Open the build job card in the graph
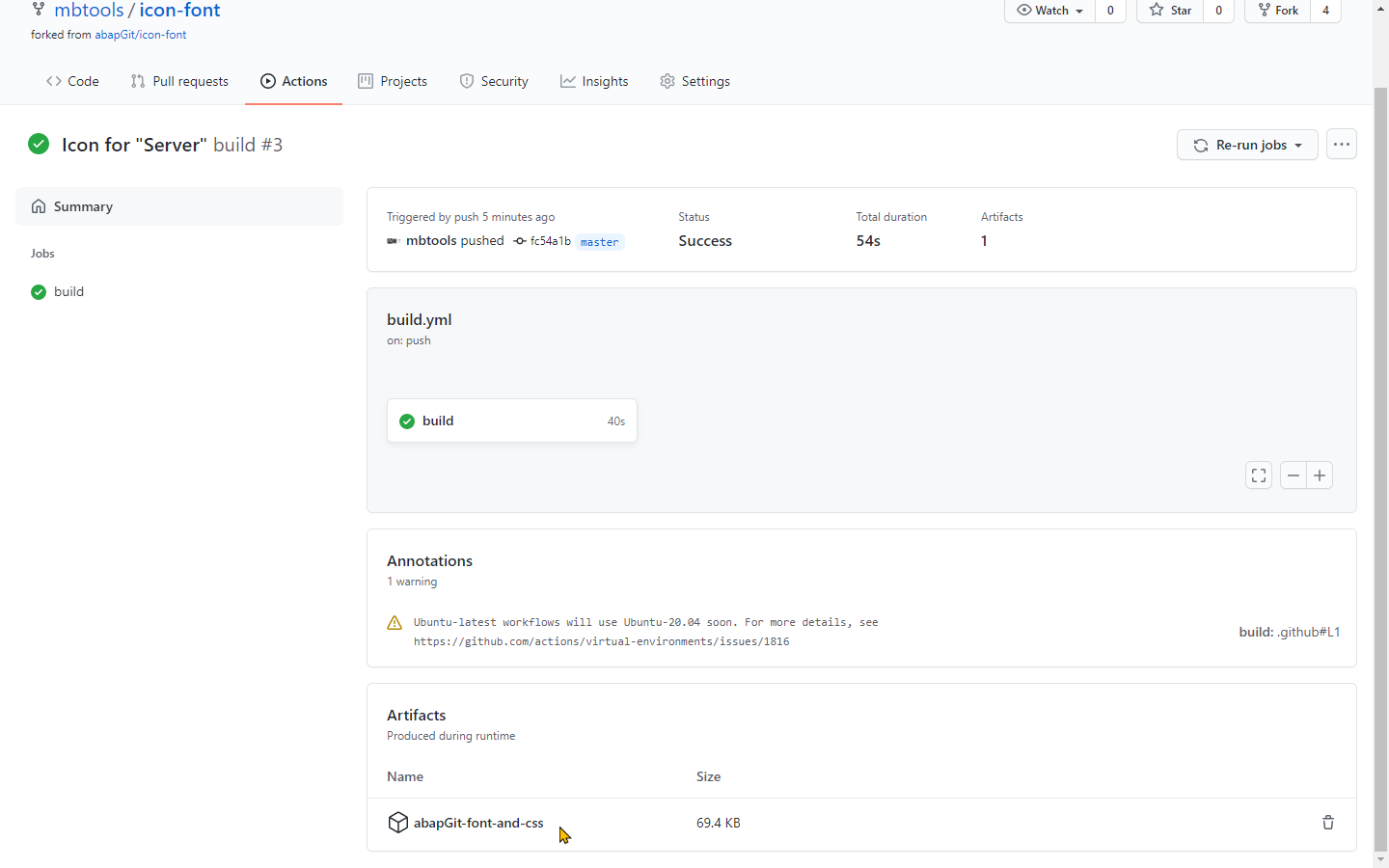1389x868 pixels. click(x=512, y=420)
